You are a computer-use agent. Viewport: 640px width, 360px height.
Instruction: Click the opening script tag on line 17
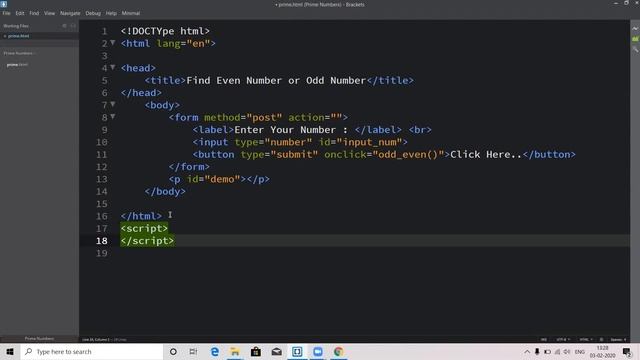(144, 228)
